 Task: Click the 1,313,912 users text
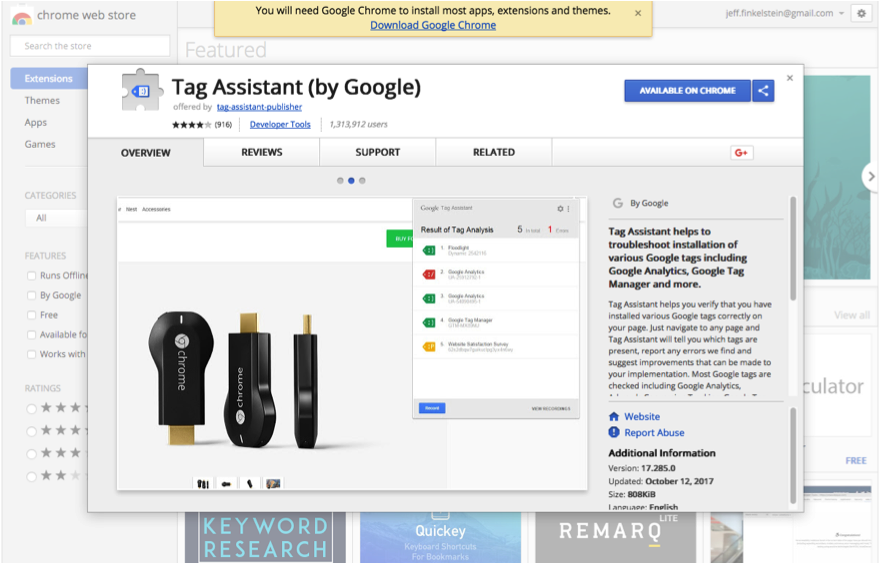[358, 124]
